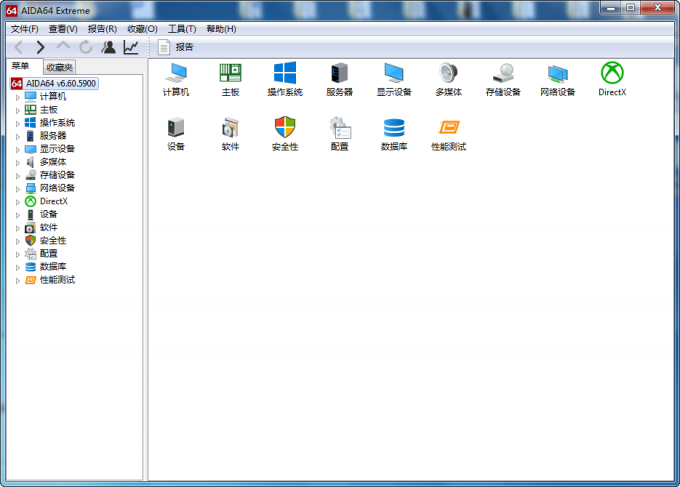Click the refresh toolbar button
Screen dimensions: 680x487
(x=85, y=47)
